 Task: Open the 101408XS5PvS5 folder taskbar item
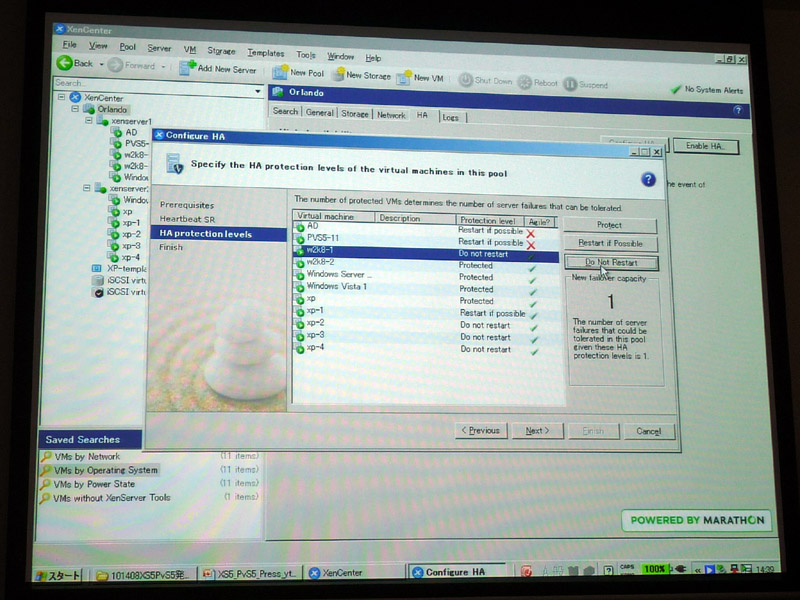144,575
